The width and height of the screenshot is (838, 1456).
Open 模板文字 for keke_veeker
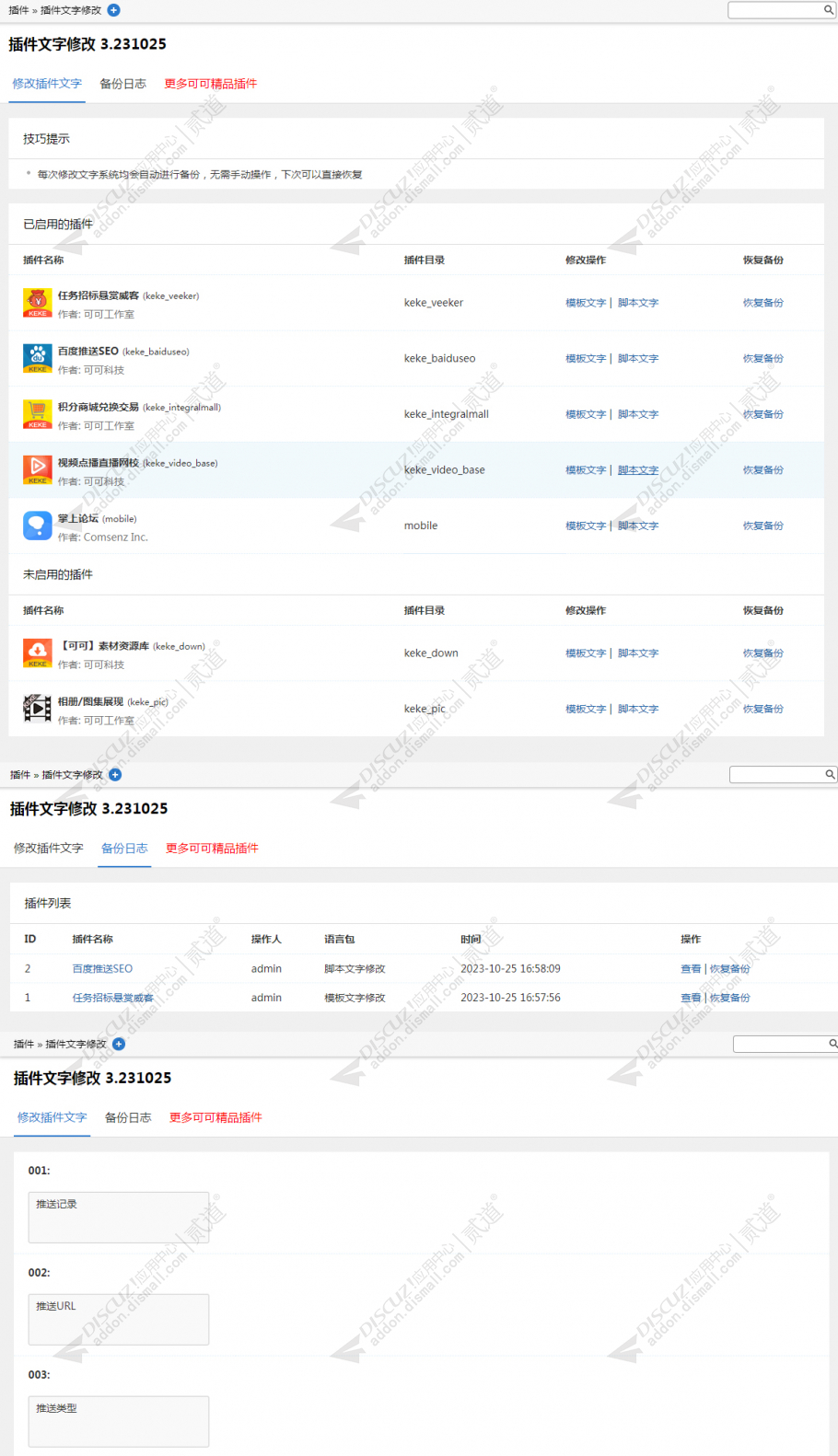pos(586,303)
